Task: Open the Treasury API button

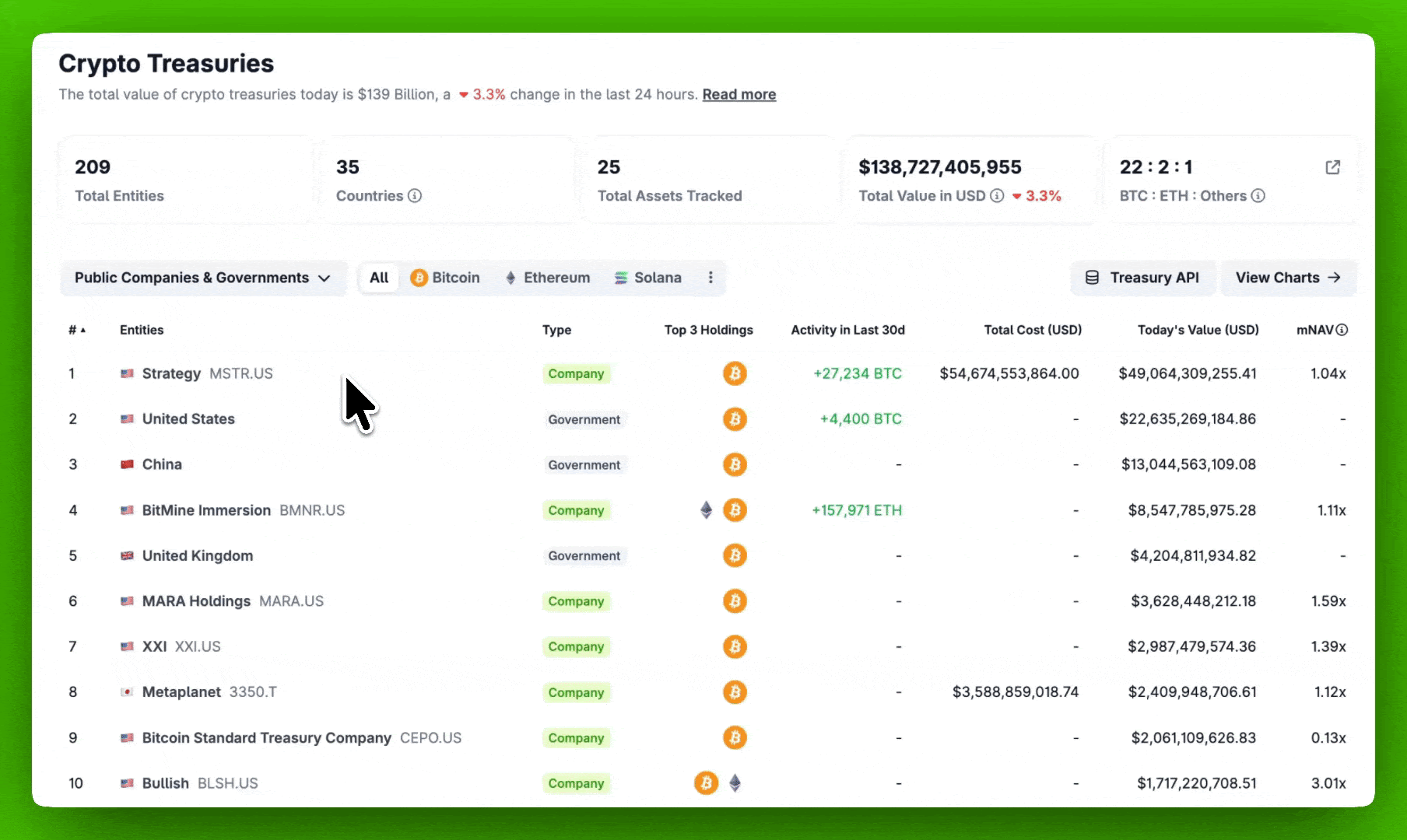Action: tap(1142, 278)
